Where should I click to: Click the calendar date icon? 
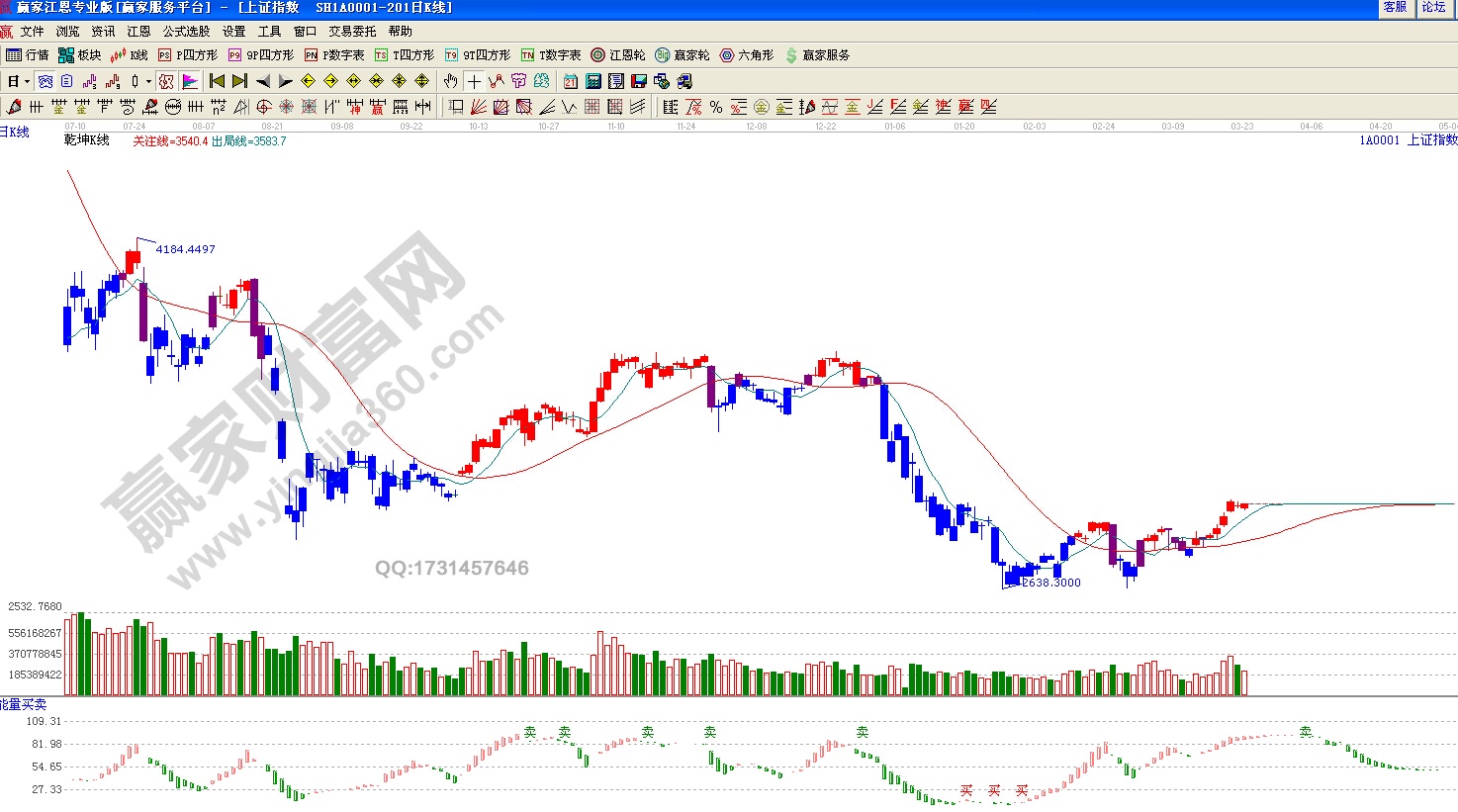[571, 81]
